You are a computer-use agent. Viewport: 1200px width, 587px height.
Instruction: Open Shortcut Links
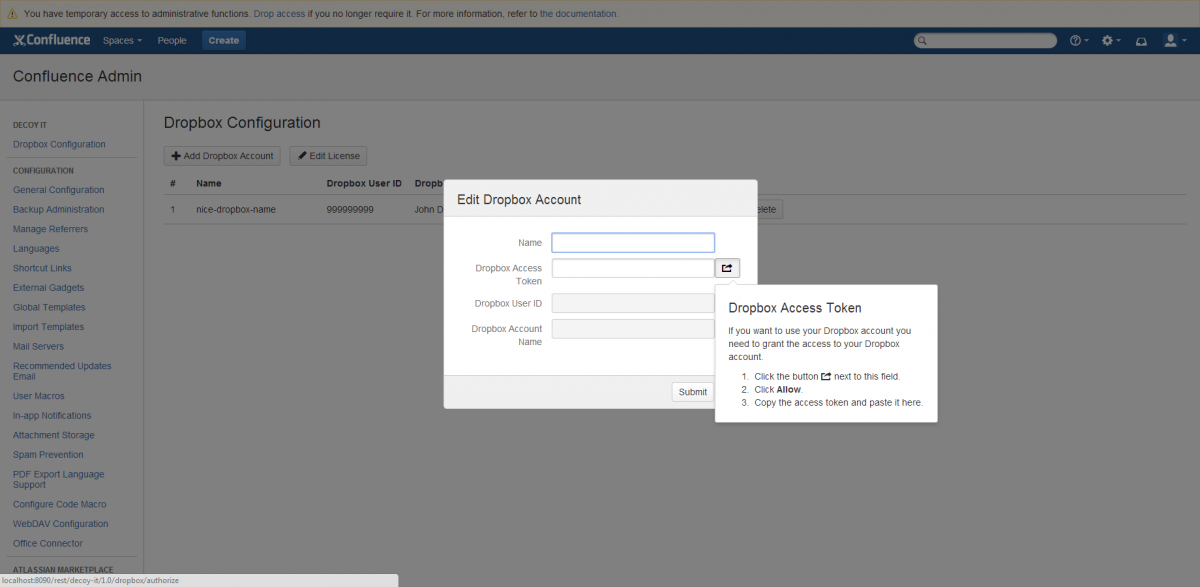click(42, 268)
